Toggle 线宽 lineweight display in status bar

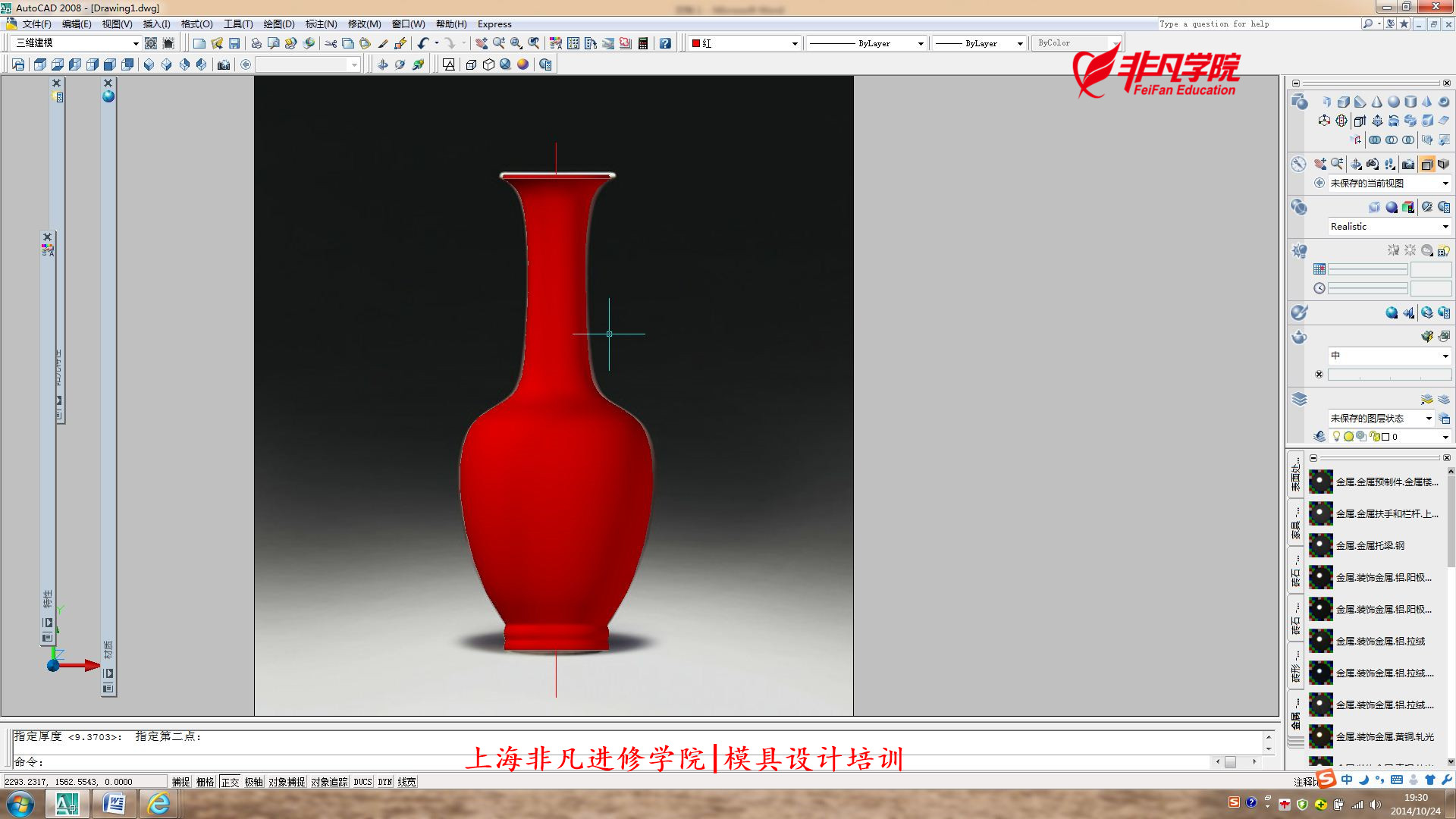407,782
